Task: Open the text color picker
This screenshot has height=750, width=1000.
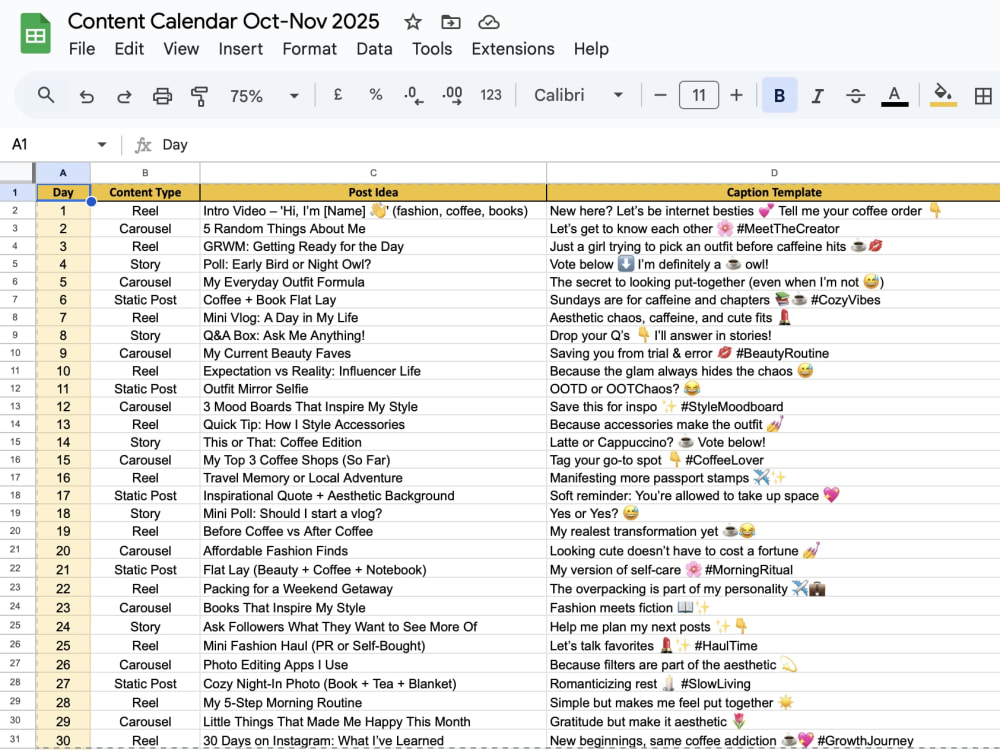Action: (x=894, y=96)
